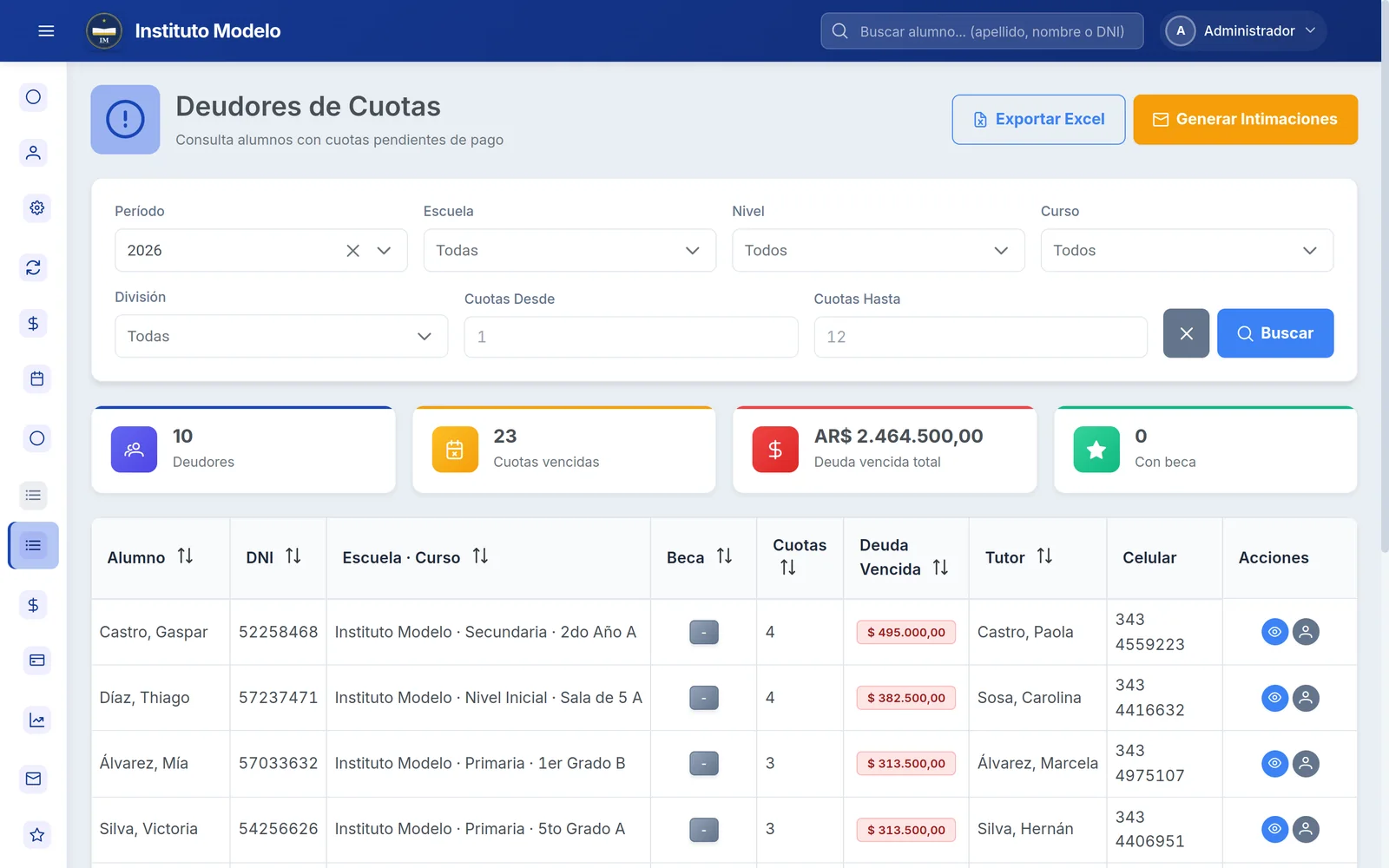Click tutor name Sosa, Carolina
Viewport: 1389px width, 868px height.
(x=1030, y=698)
